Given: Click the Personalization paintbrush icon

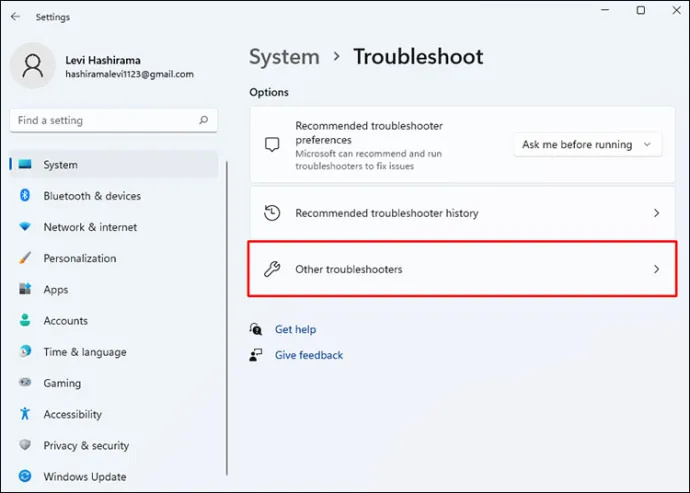Looking at the screenshot, I should point(25,258).
